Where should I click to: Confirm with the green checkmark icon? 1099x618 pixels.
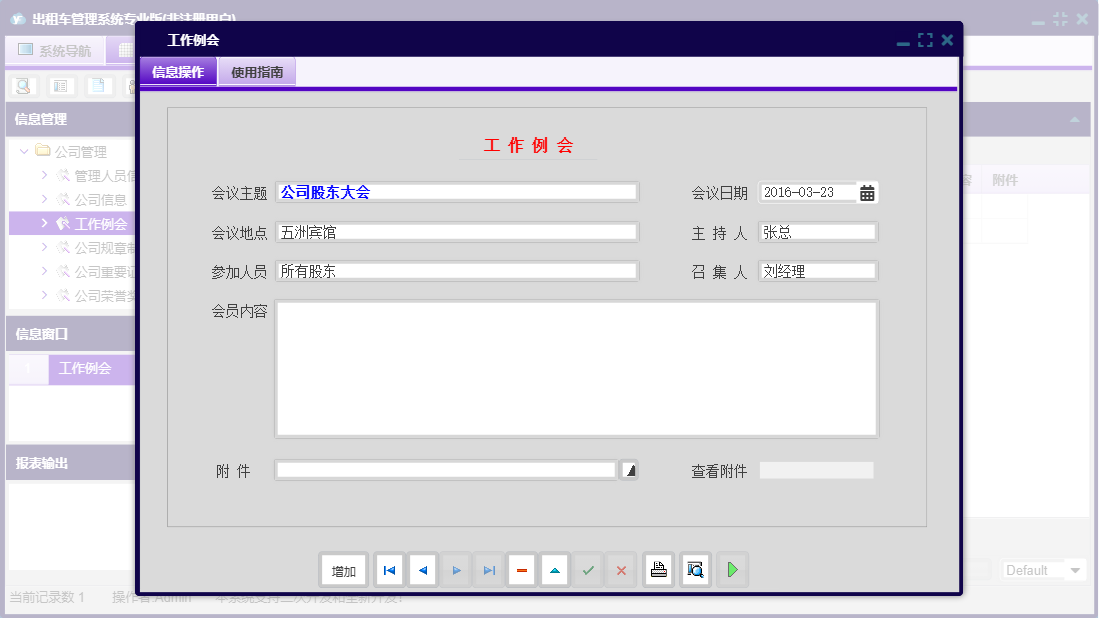(588, 569)
